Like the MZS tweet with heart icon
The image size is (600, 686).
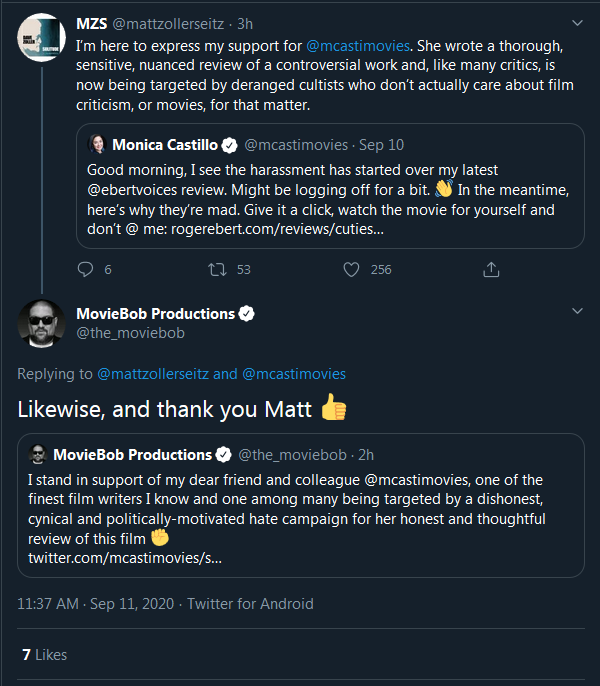(351, 269)
